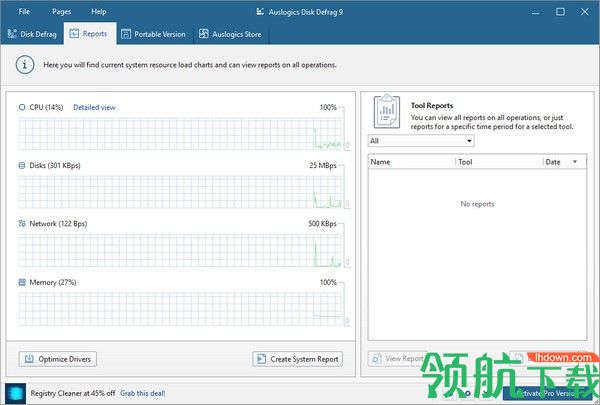This screenshot has width=600, height=405.
Task: Click Create System Report button
Action: tap(298, 359)
